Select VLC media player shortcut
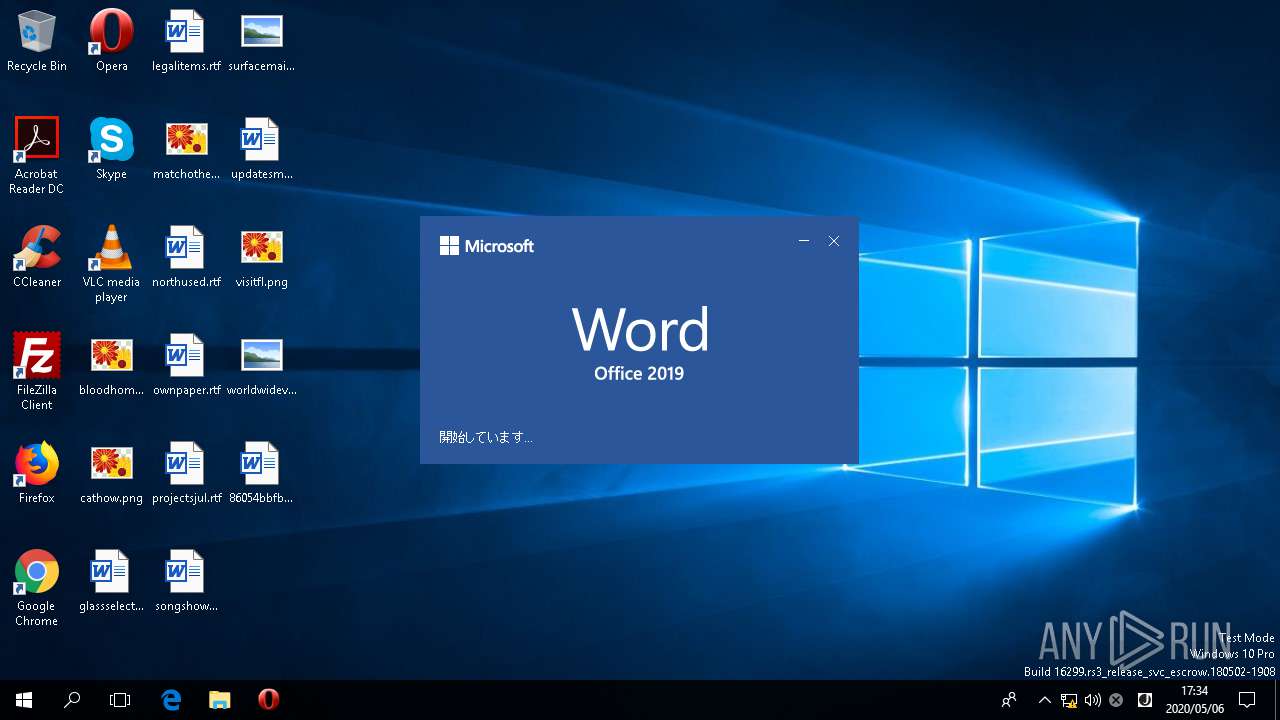This screenshot has height=720, width=1280. [x=111, y=263]
